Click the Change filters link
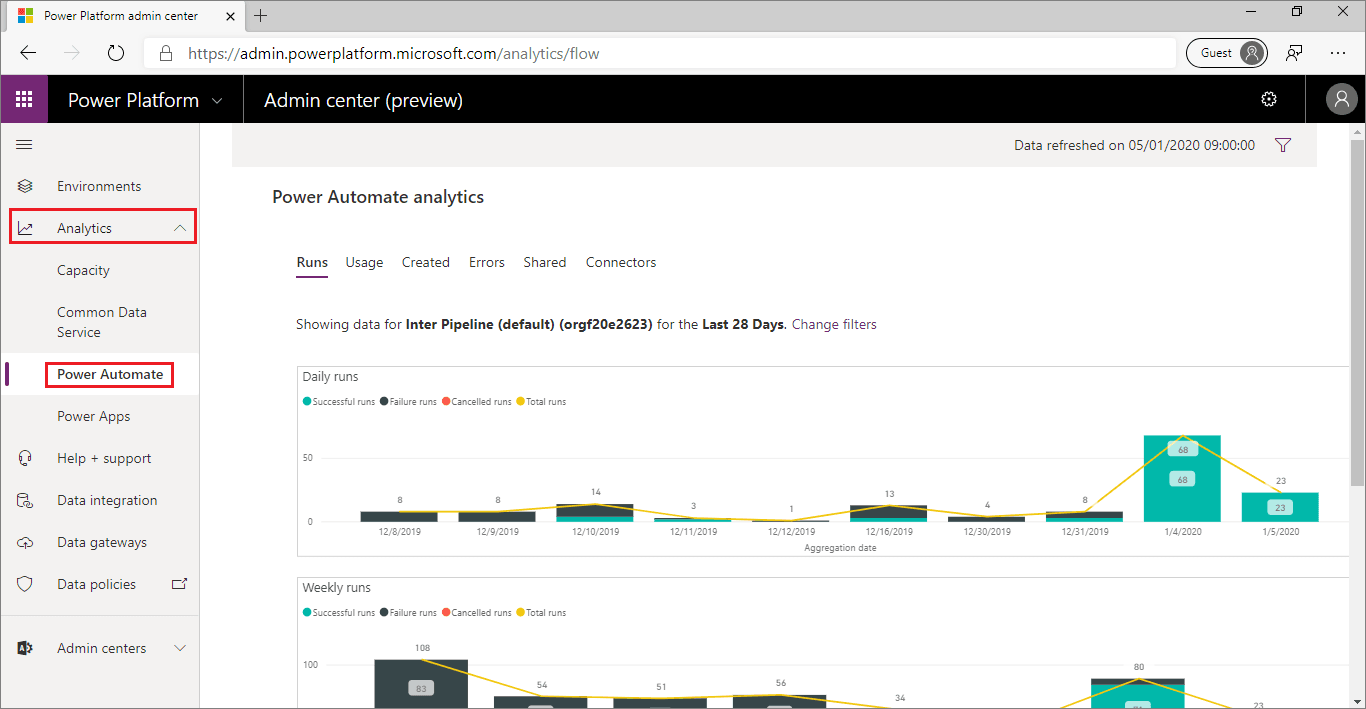 [834, 325]
